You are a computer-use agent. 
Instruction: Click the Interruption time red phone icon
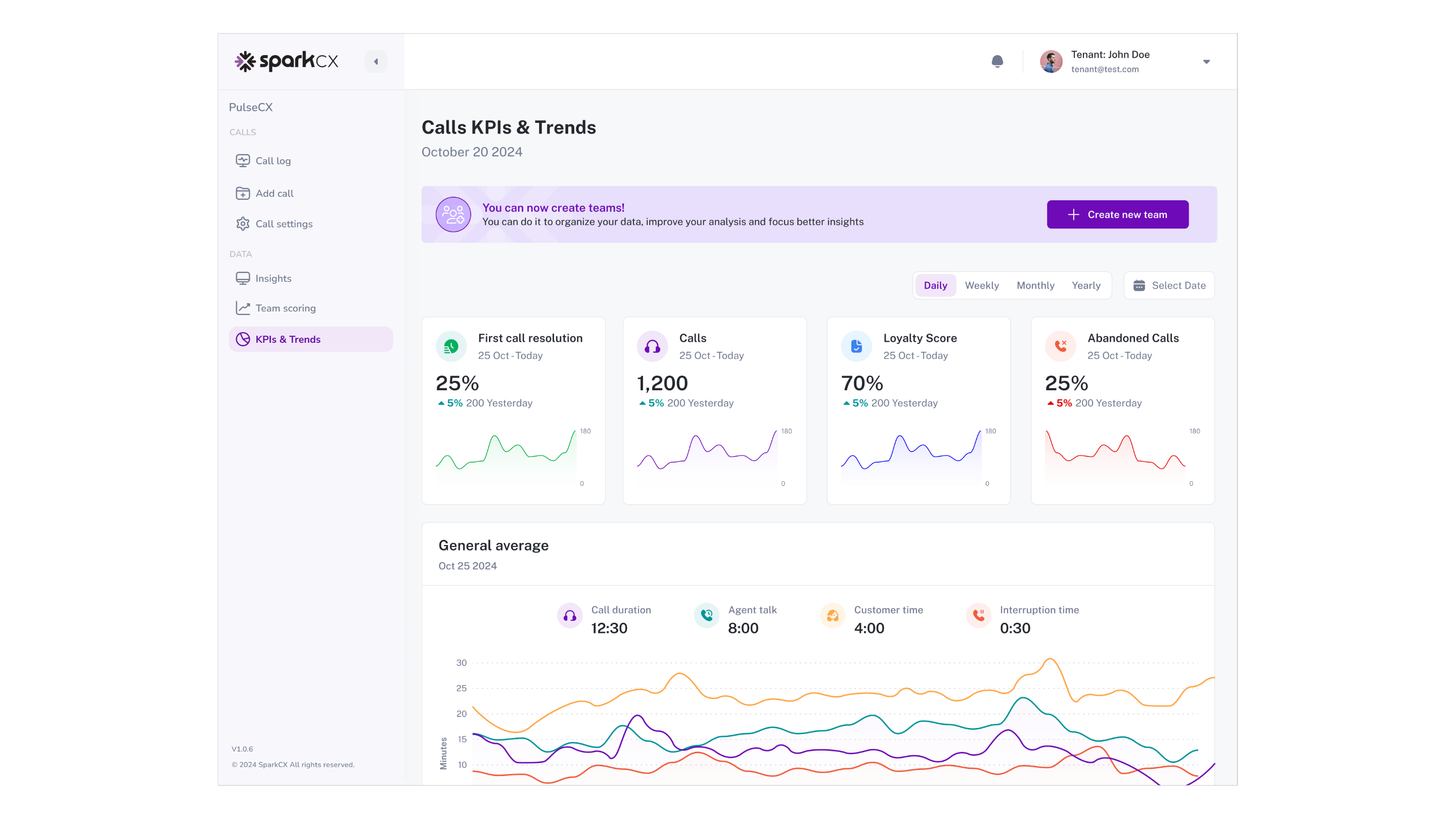coord(978,616)
